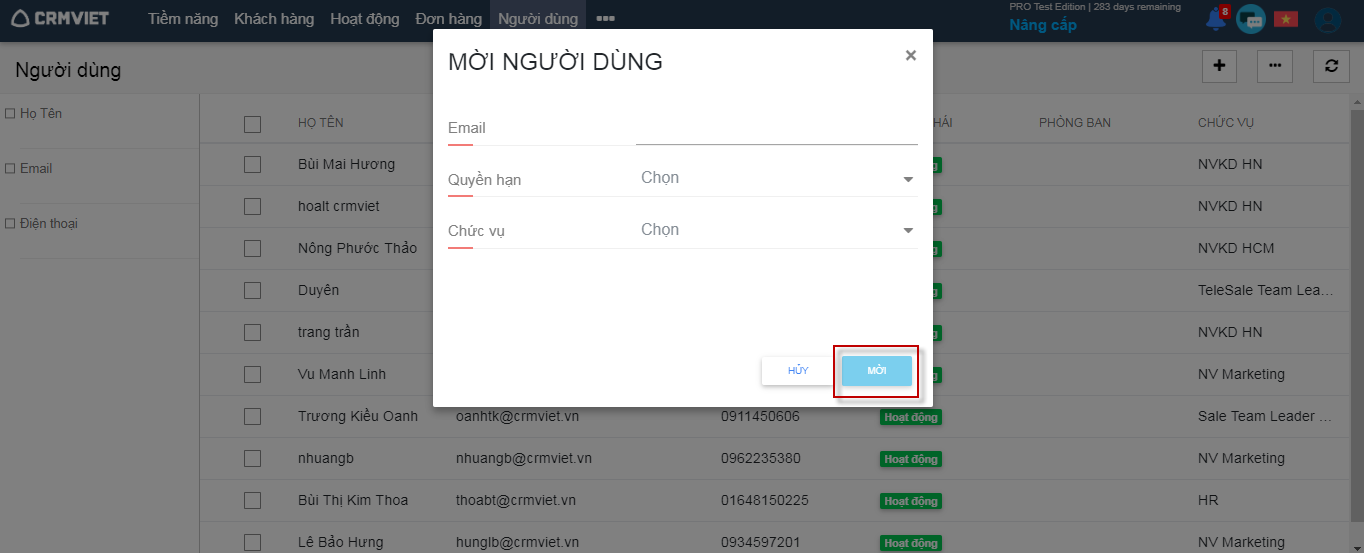Screen dimensions: 1364x553
Task: Open the more menu dots in navbar
Action: pyautogui.click(x=605, y=19)
